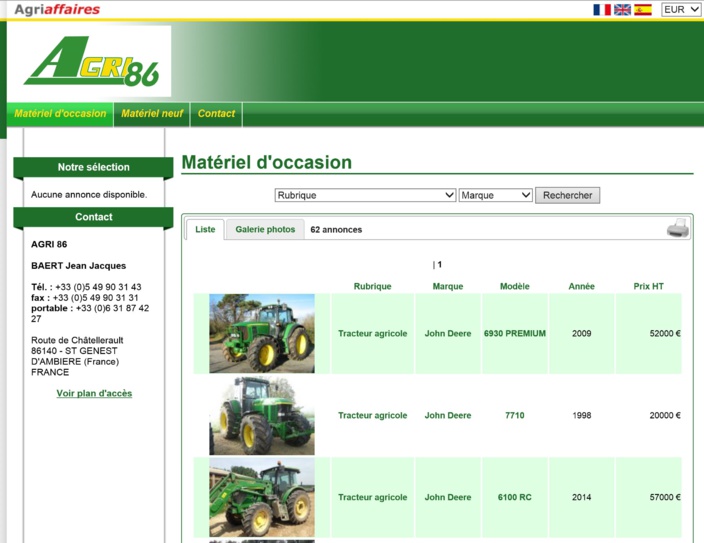Follow the Voir plan d'accès link
Screen dimensions: 704x543
(x=94, y=393)
